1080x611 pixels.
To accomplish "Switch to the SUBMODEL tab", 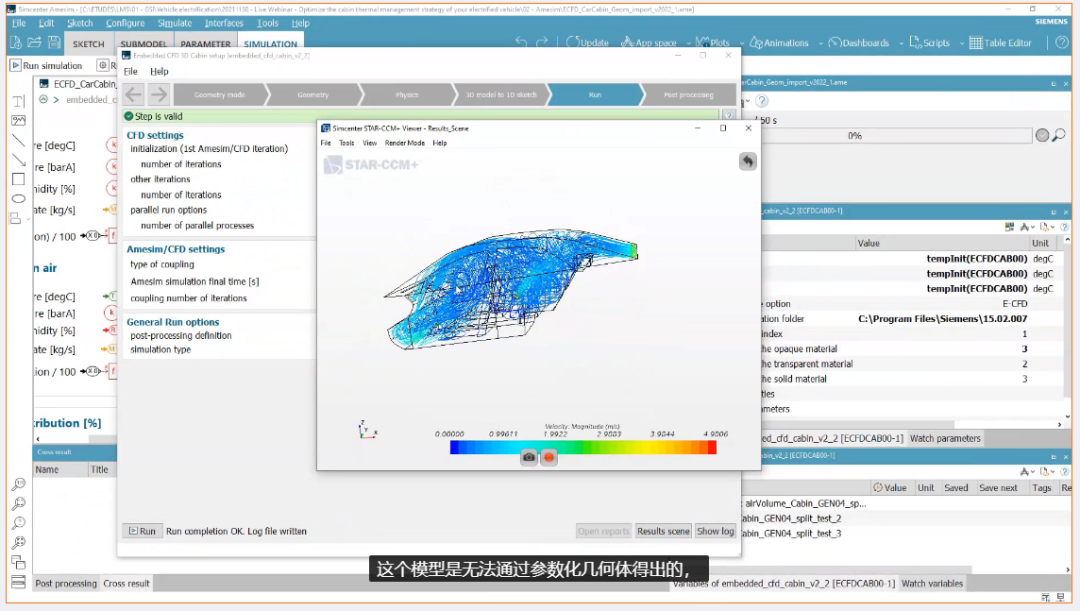I will click(x=143, y=44).
